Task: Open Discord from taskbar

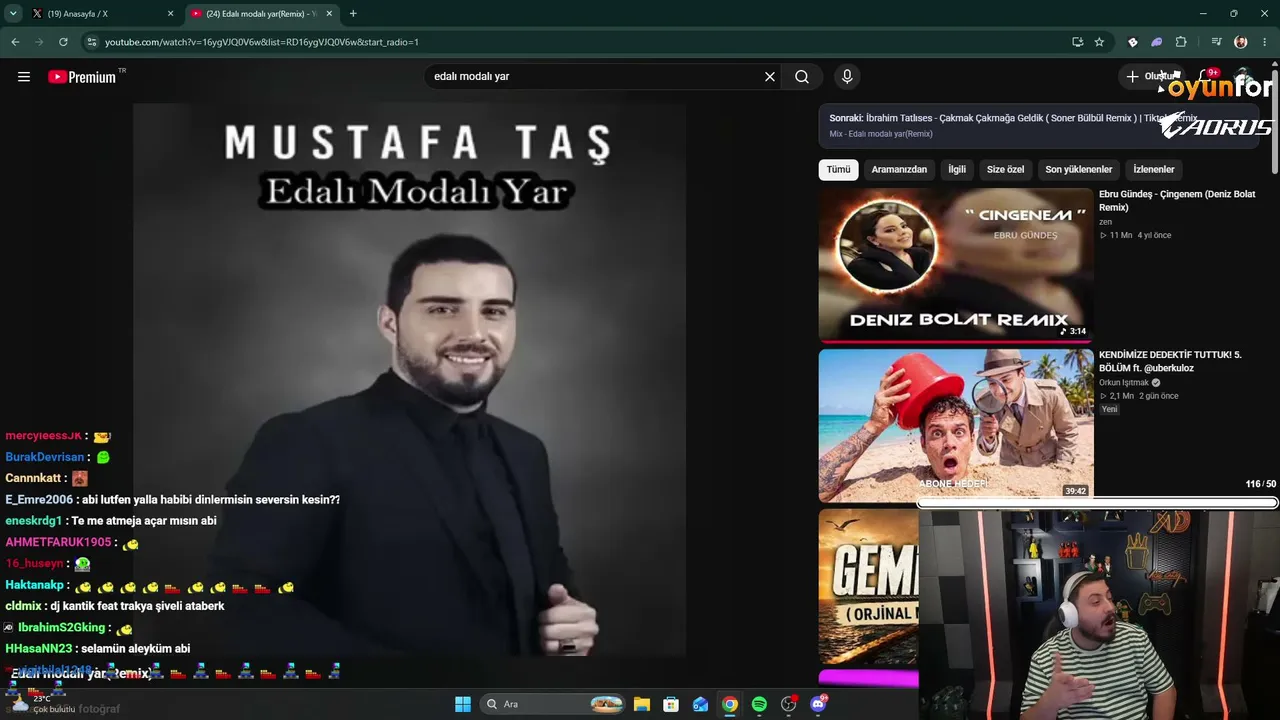Action: click(818, 704)
